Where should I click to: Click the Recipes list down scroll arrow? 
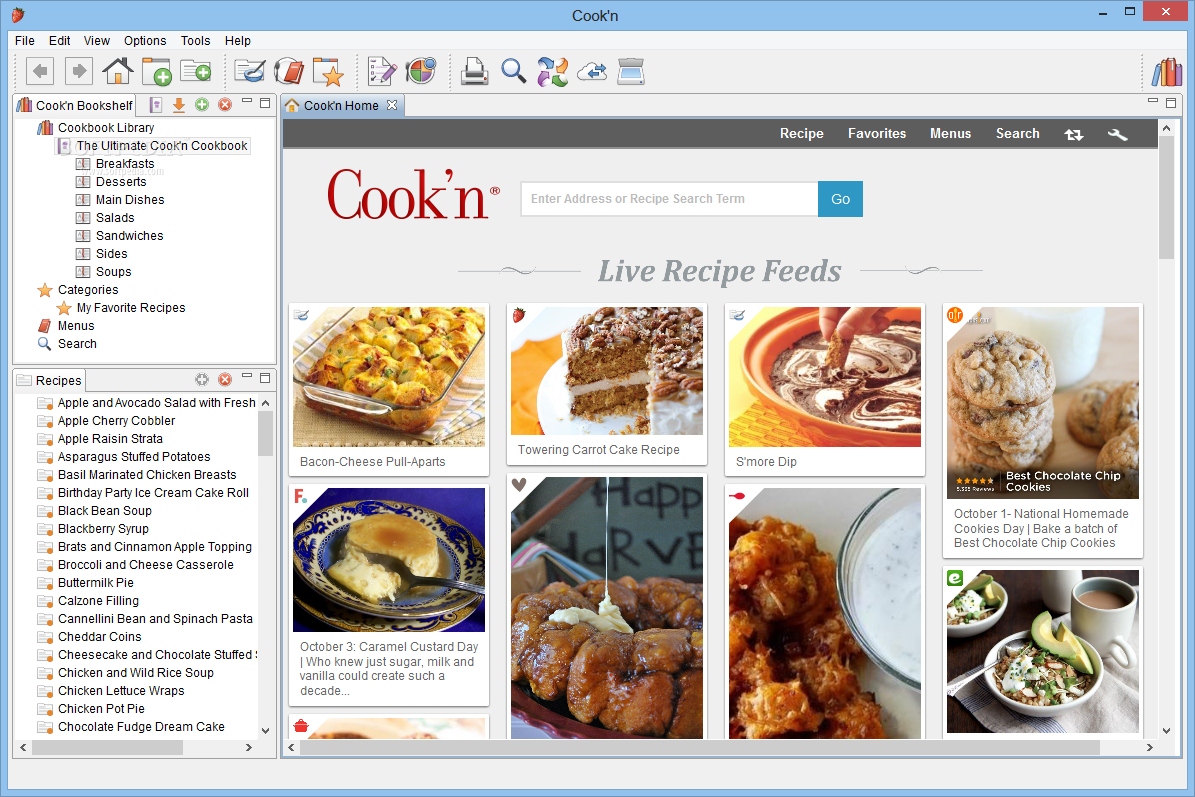pyautogui.click(x=265, y=731)
